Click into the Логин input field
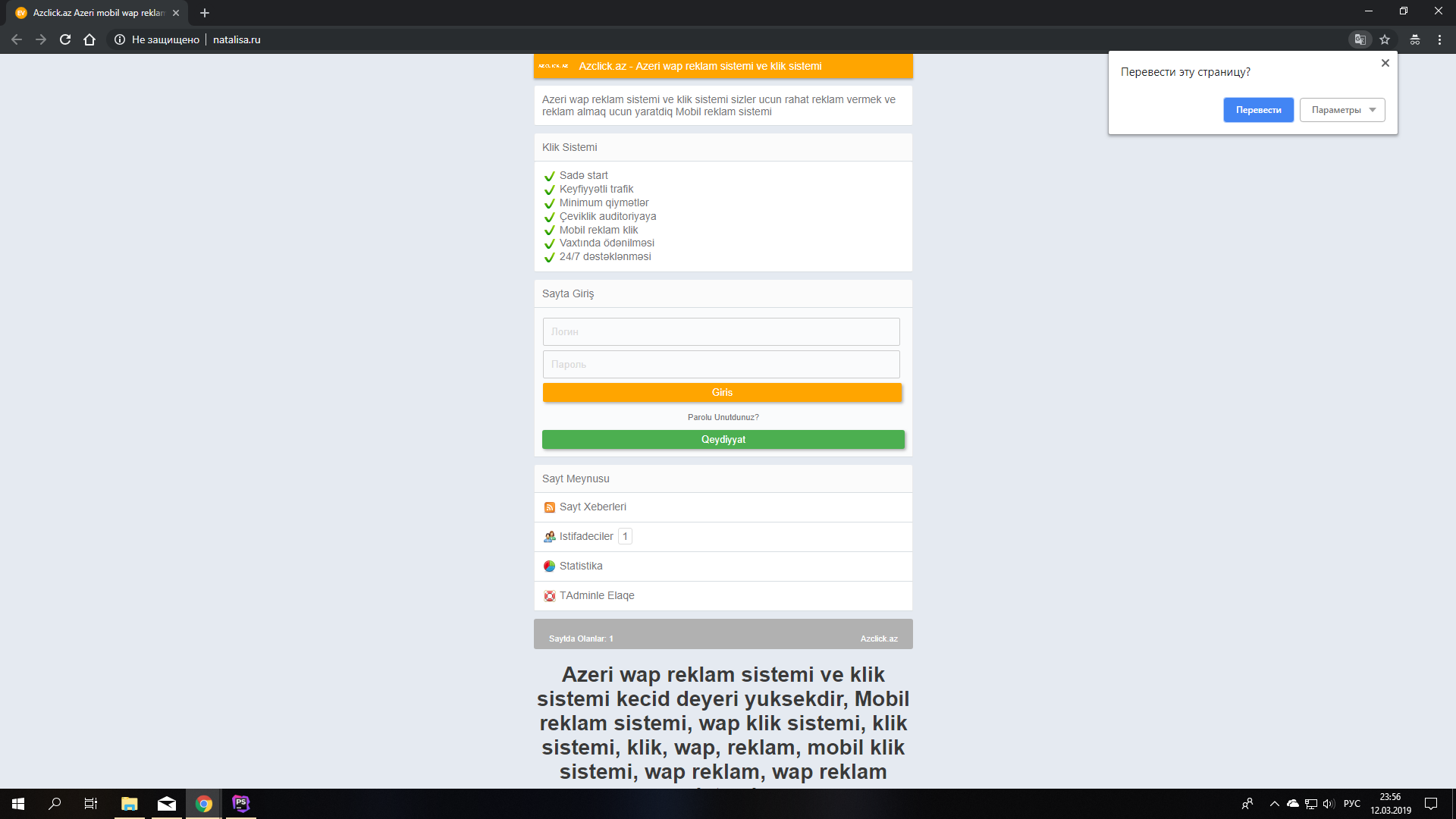The image size is (1456, 819). click(x=720, y=332)
